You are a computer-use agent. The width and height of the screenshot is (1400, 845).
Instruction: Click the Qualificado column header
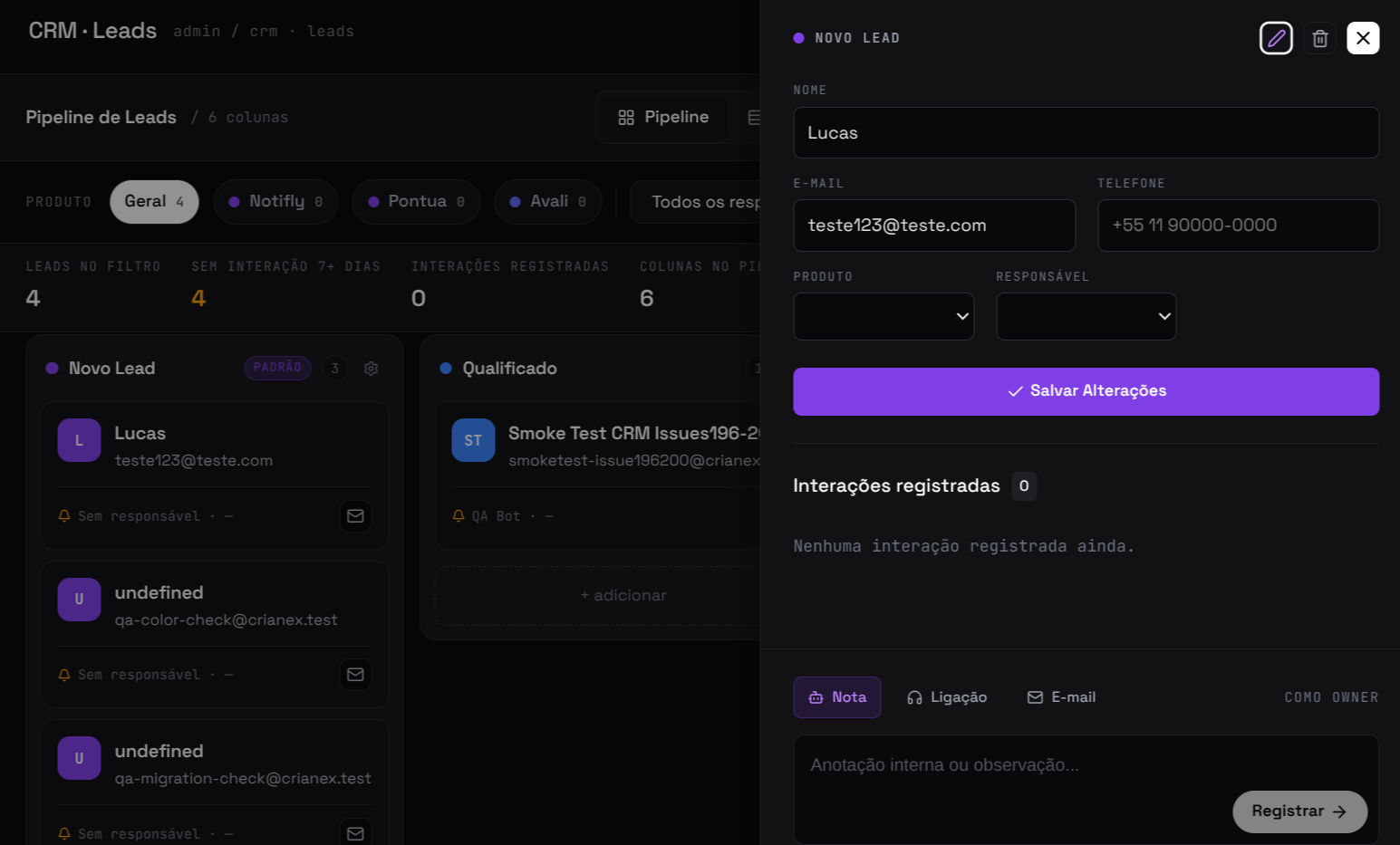(509, 369)
